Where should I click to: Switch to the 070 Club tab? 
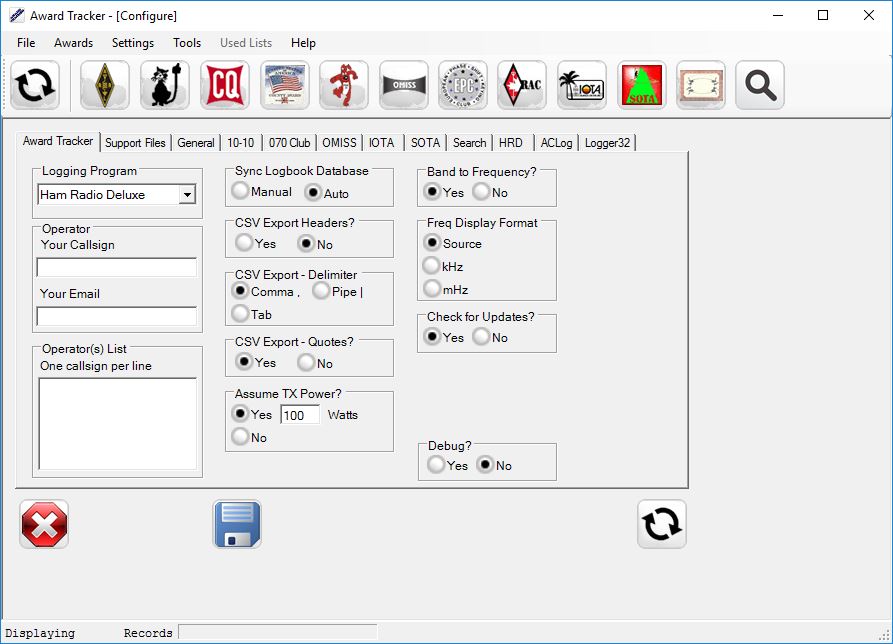coord(289,142)
